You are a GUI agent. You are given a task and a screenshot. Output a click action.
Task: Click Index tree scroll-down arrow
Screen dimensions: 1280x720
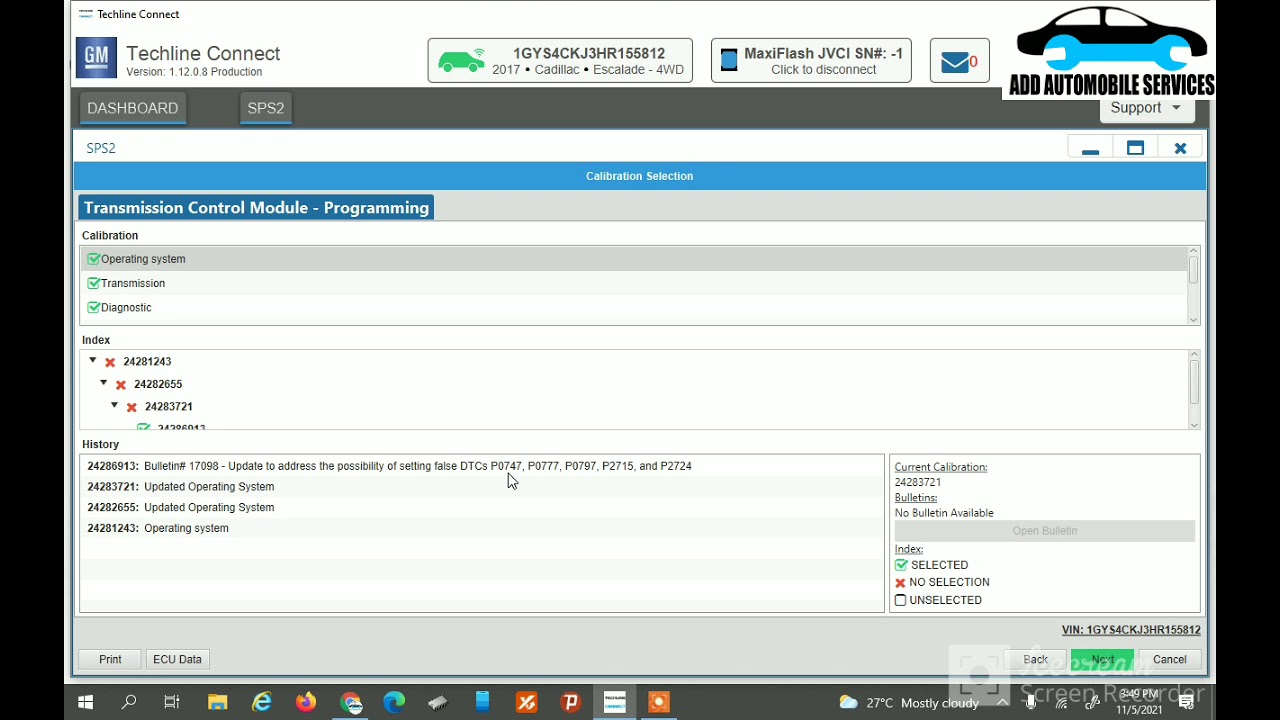coord(1193,425)
